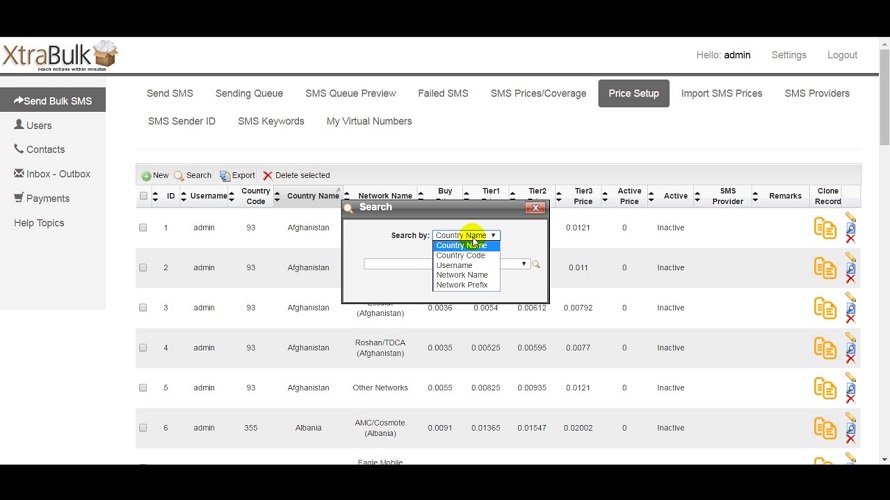Clone the record for row ID 2
Viewport: 890px width, 500px height.
(825, 268)
